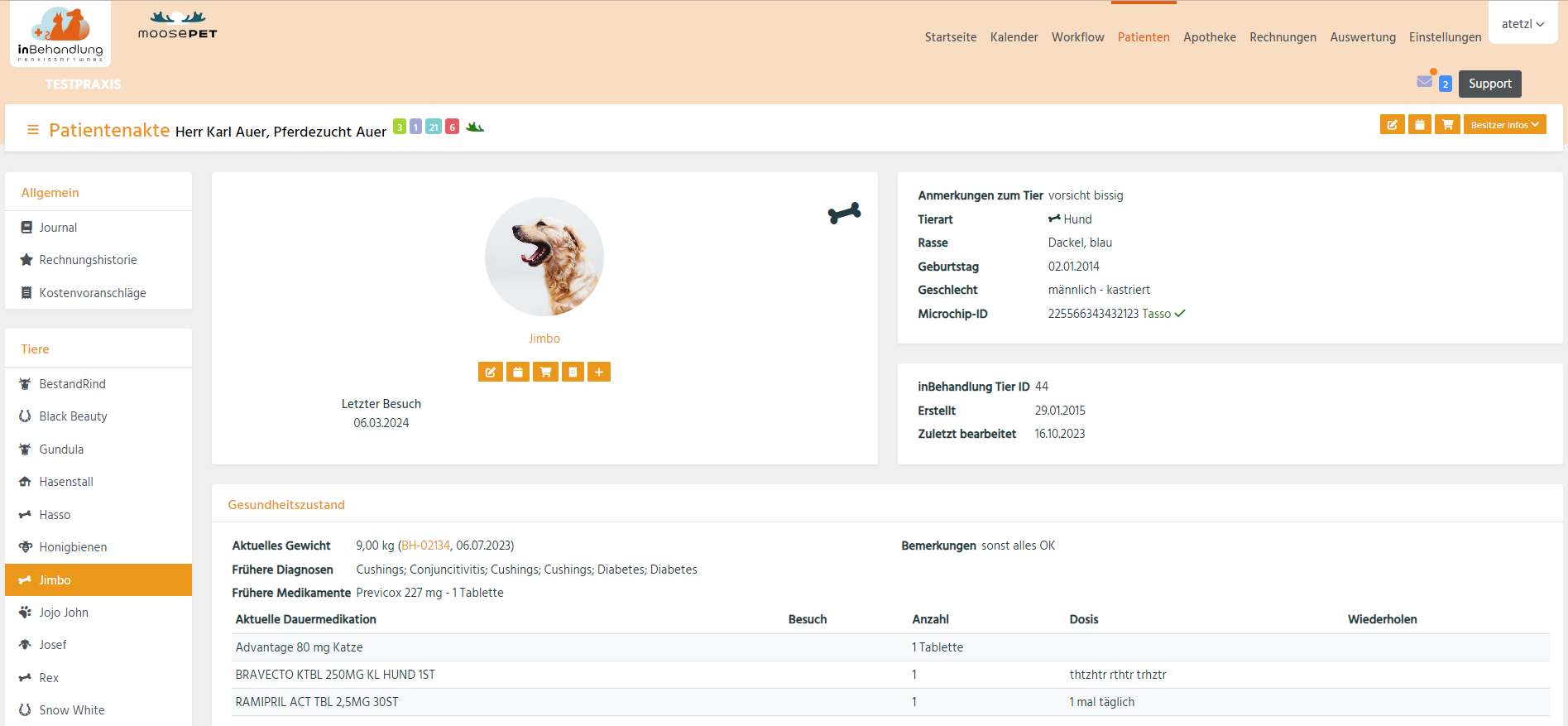Screen dimensions: 1568x726
Task: Click the moosePET logo
Action: coord(178,25)
